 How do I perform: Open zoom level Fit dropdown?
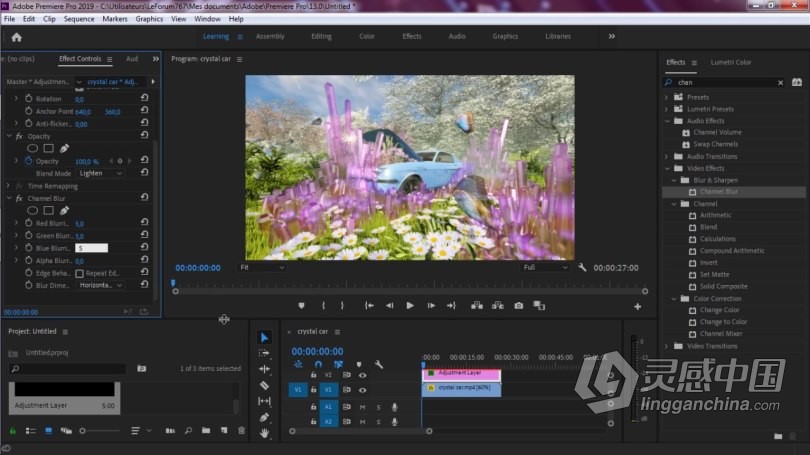262,268
